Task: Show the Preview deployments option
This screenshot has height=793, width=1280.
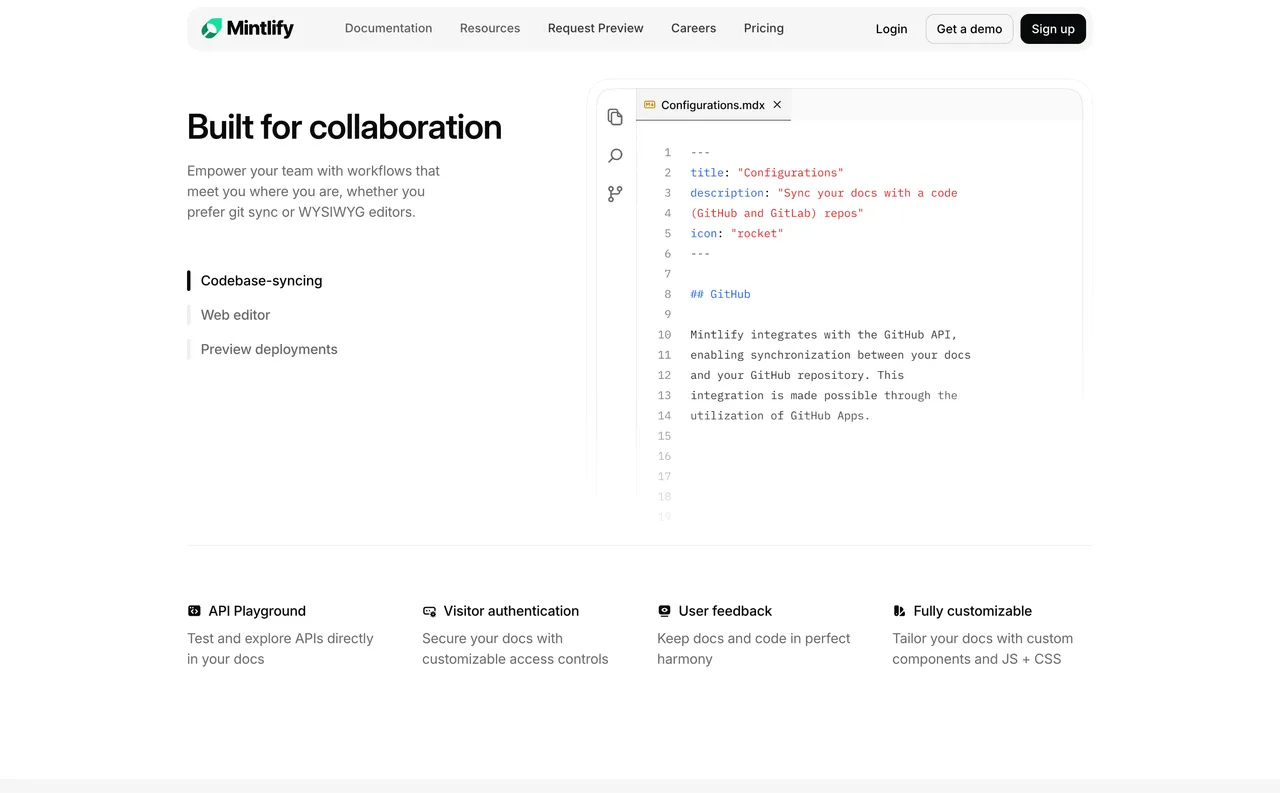Action: coord(269,349)
